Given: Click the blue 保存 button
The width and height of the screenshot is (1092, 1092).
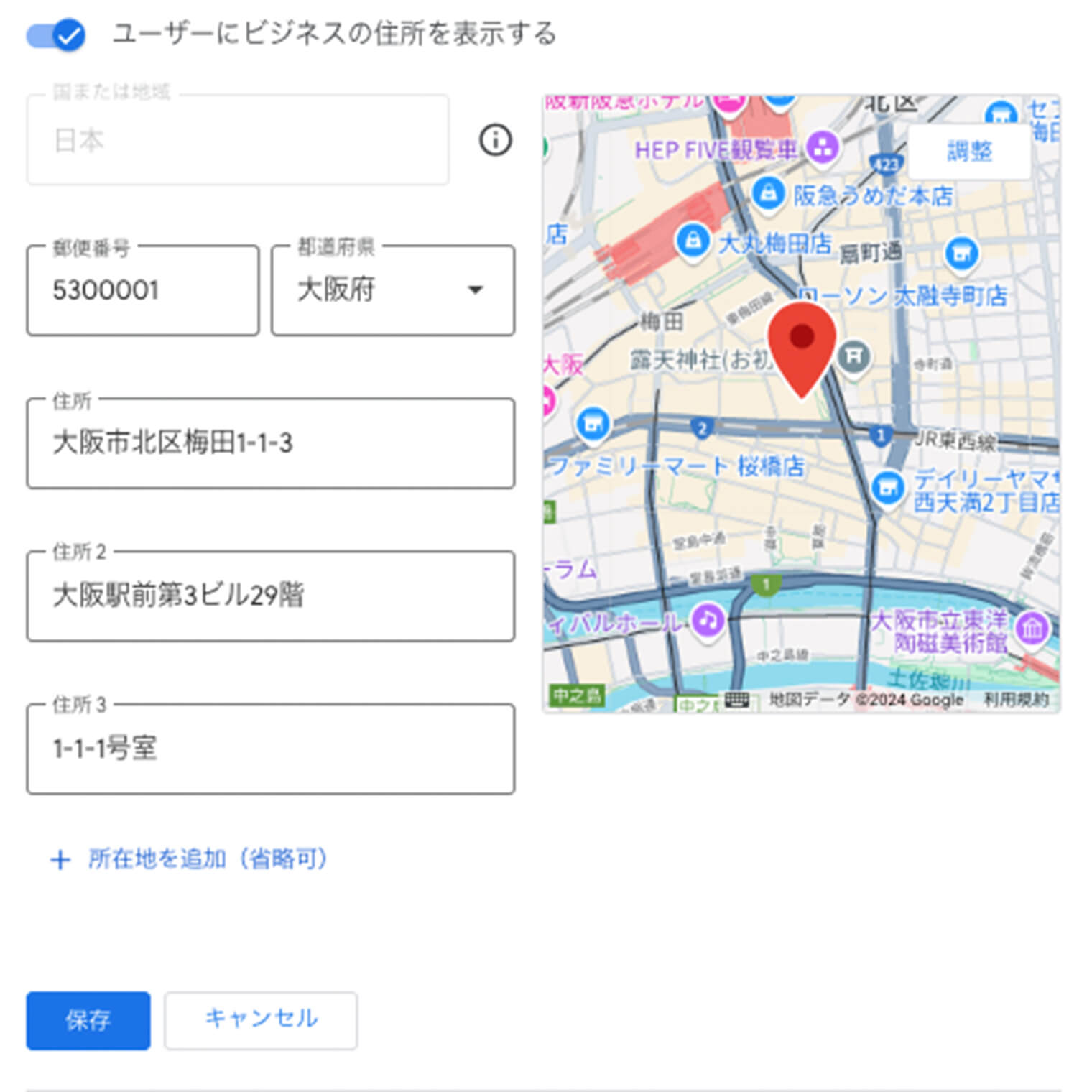Looking at the screenshot, I should (88, 1020).
